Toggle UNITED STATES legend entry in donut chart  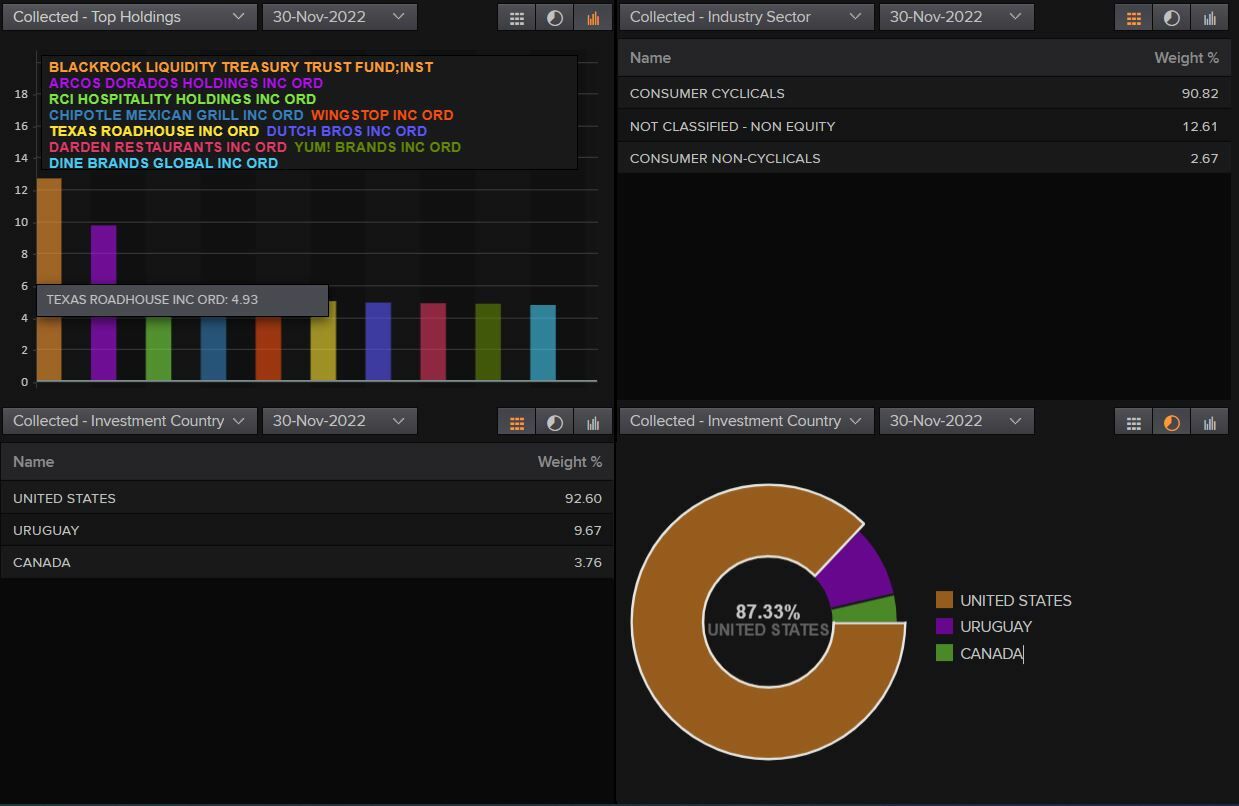coord(1014,600)
